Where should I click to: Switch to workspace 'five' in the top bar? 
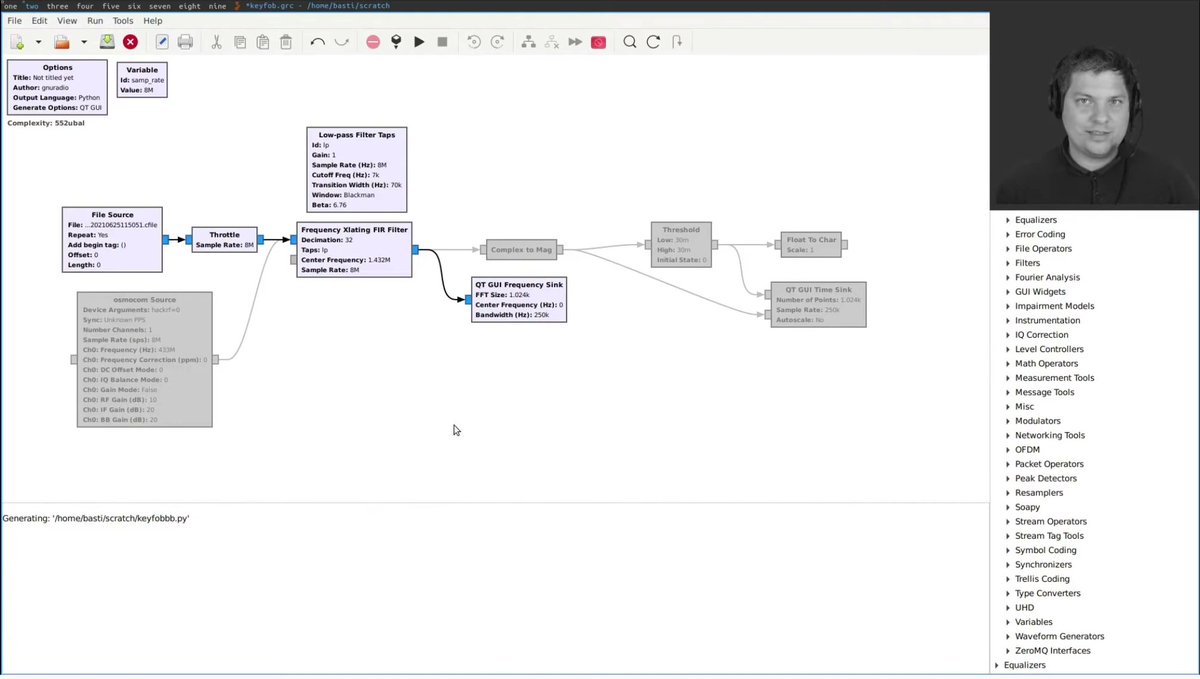(111, 6)
